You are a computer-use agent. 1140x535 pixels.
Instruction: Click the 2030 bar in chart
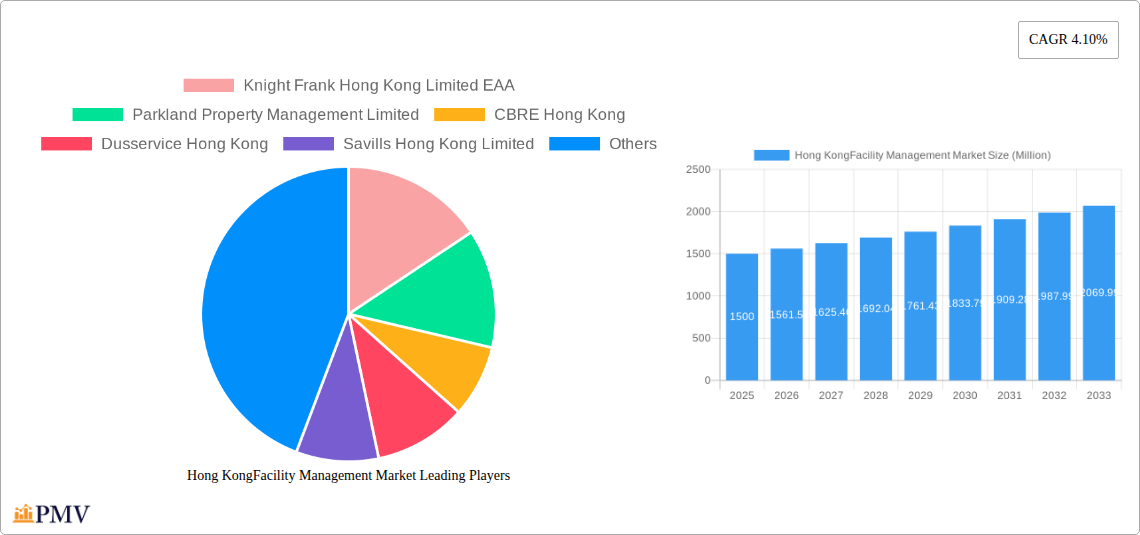point(965,302)
